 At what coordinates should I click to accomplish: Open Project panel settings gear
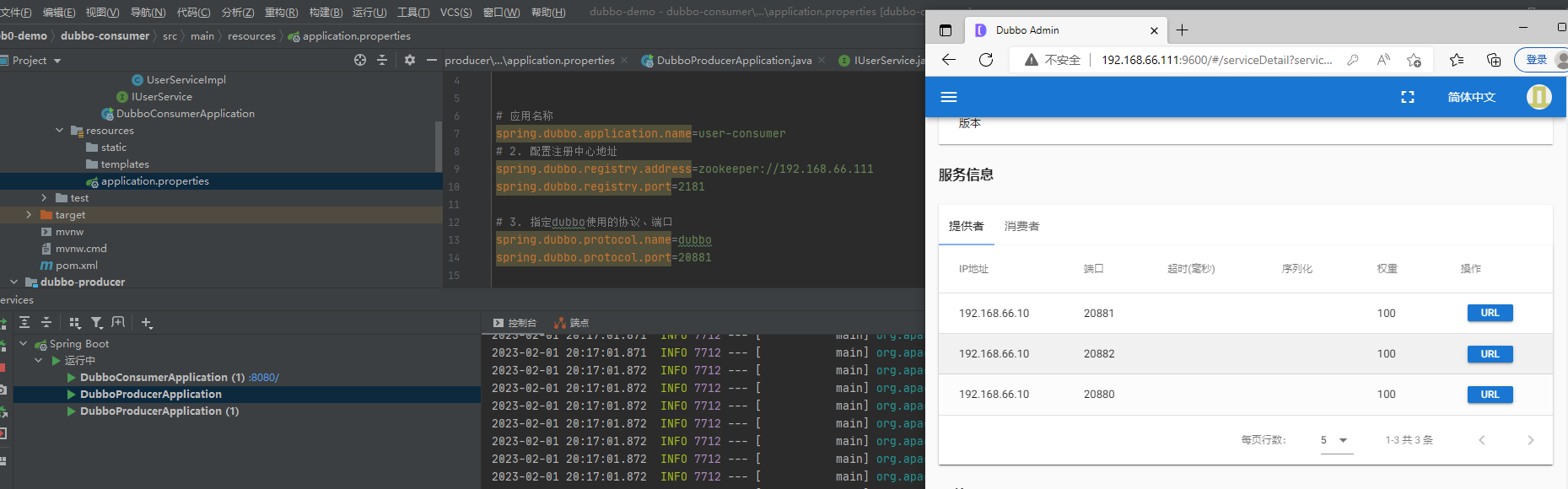click(410, 60)
